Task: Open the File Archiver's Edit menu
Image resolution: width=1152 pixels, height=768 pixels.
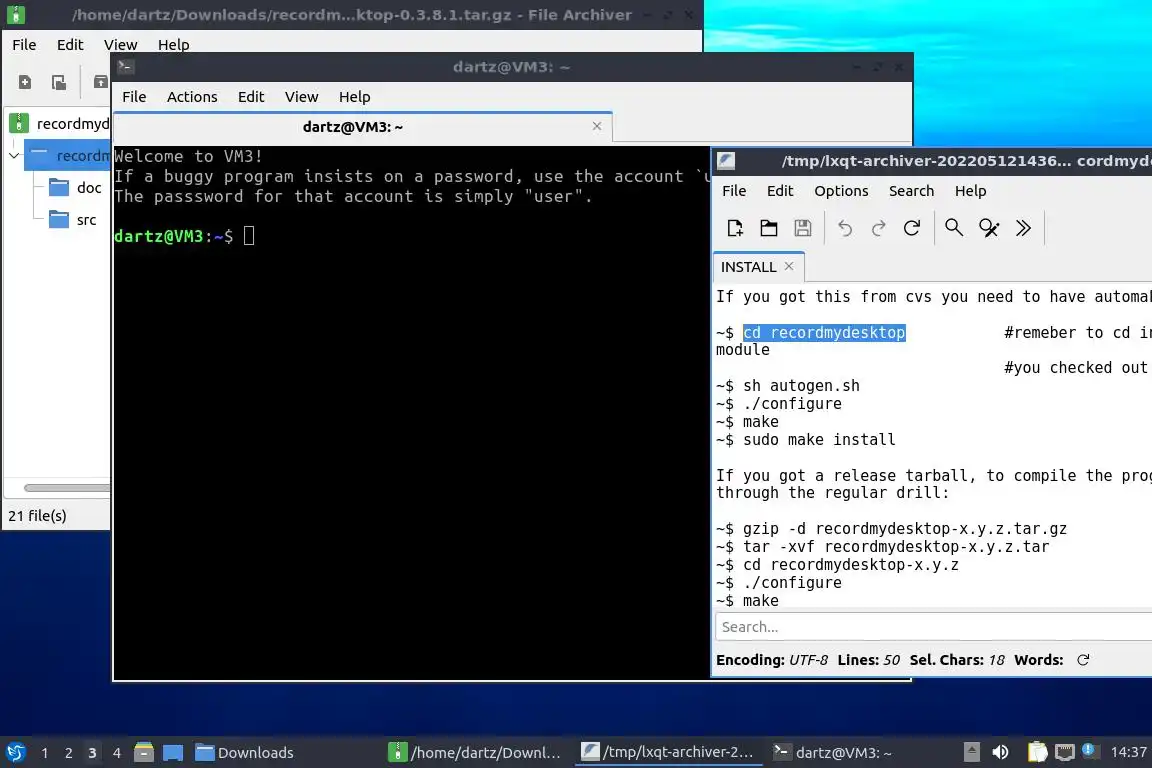Action: [70, 45]
